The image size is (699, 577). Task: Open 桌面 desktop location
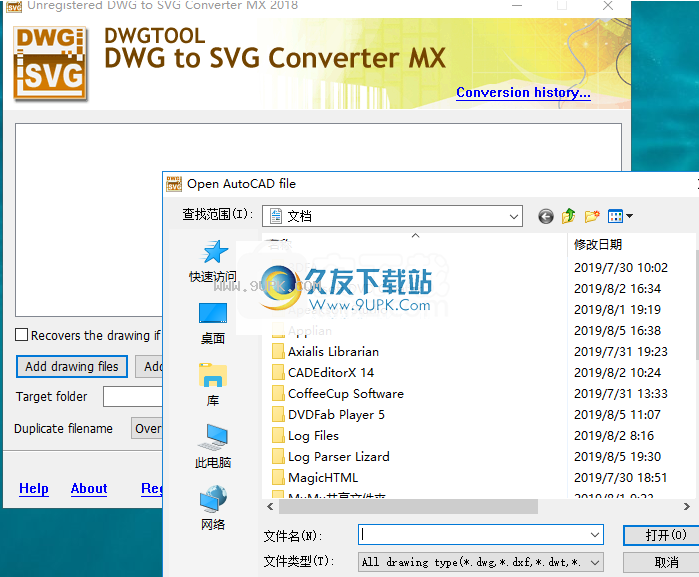[x=213, y=324]
